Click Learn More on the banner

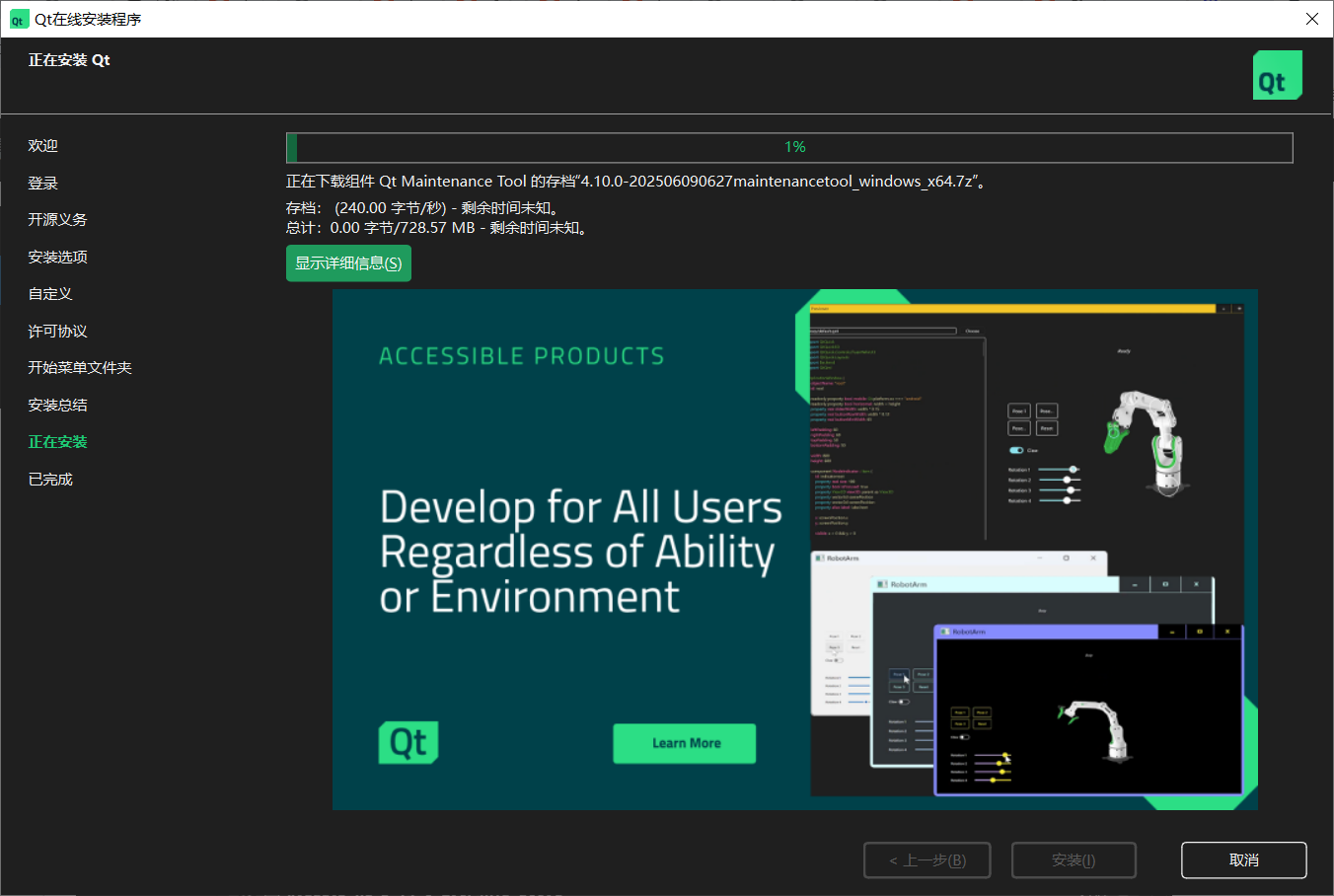[x=685, y=743]
